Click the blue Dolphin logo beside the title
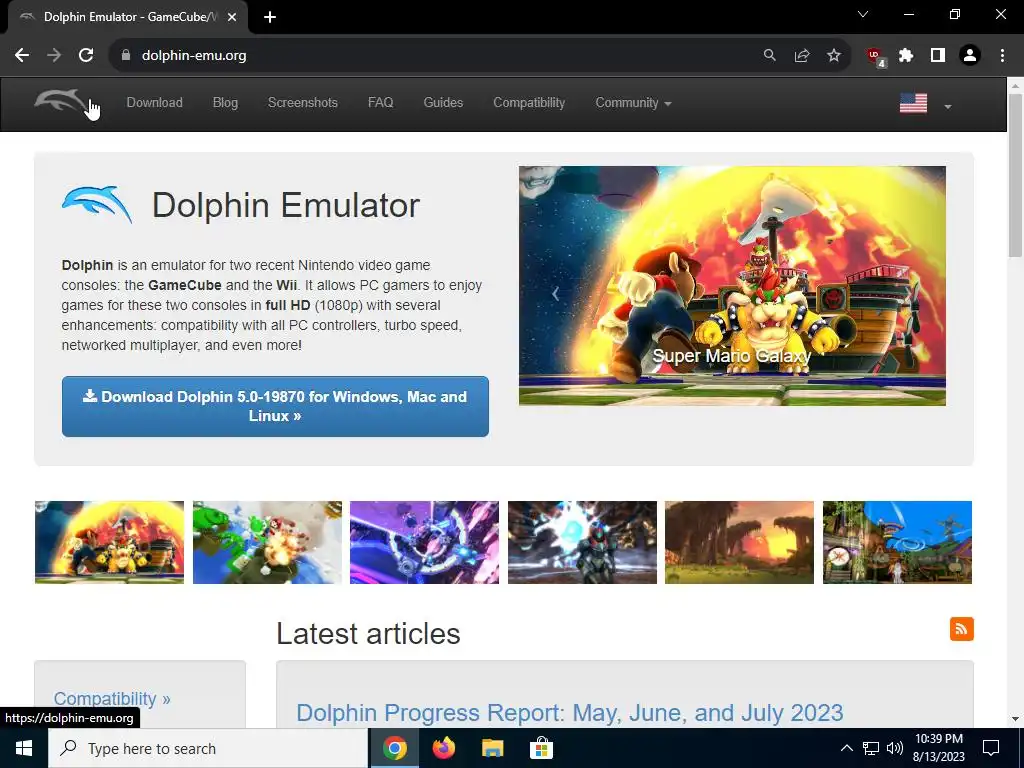This screenshot has width=1024, height=768. click(97, 204)
